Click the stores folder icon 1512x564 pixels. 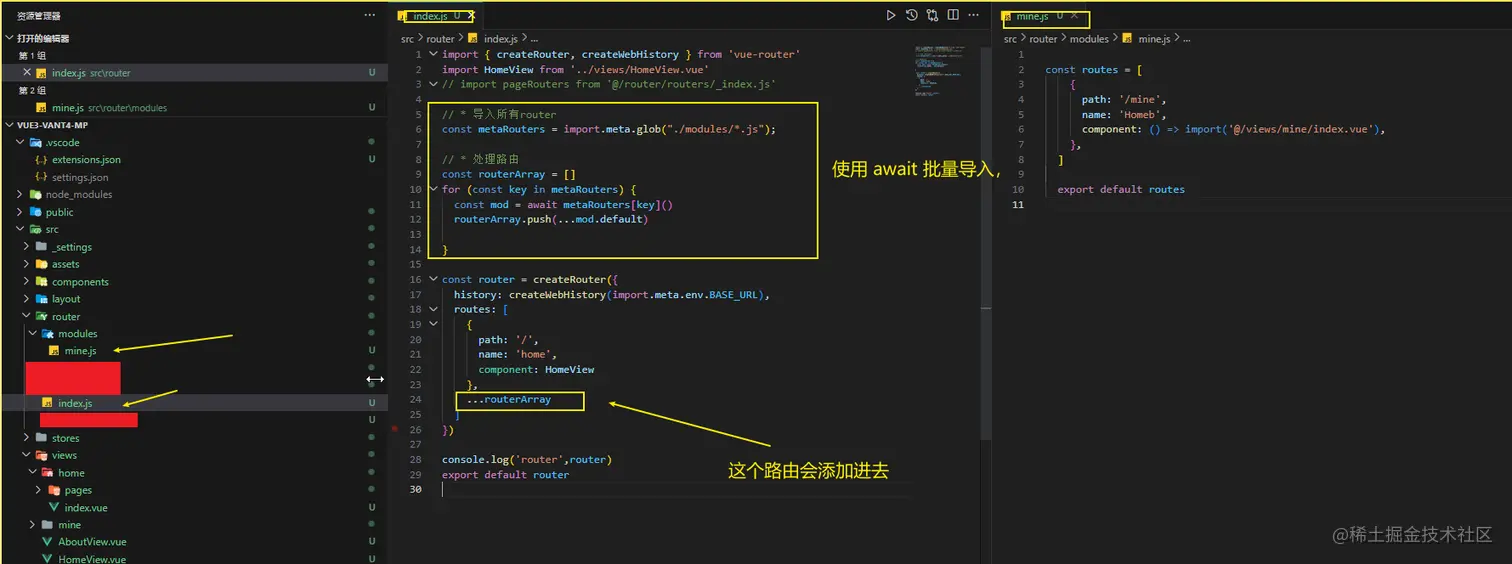coord(42,438)
